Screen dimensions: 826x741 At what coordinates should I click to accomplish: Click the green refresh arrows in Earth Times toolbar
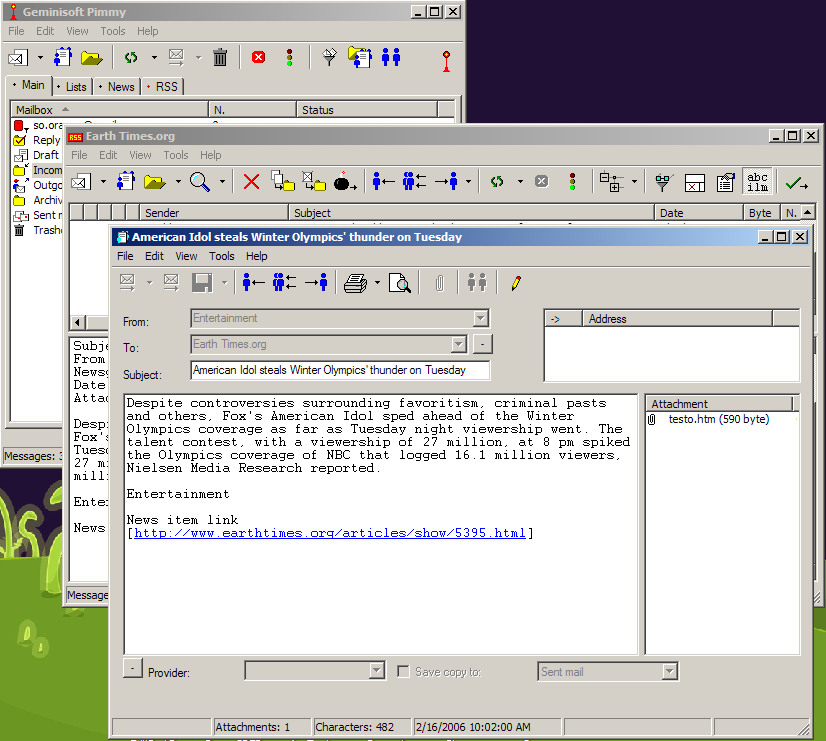[x=497, y=182]
